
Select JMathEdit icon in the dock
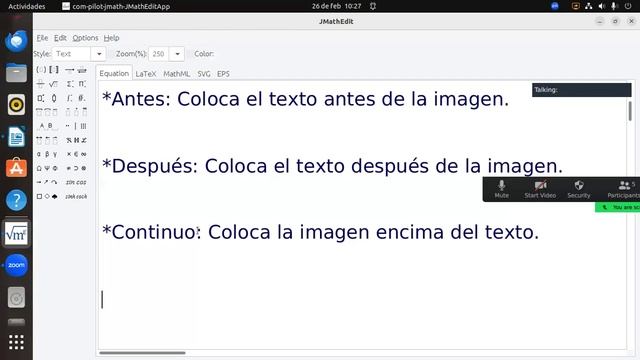coord(16,233)
